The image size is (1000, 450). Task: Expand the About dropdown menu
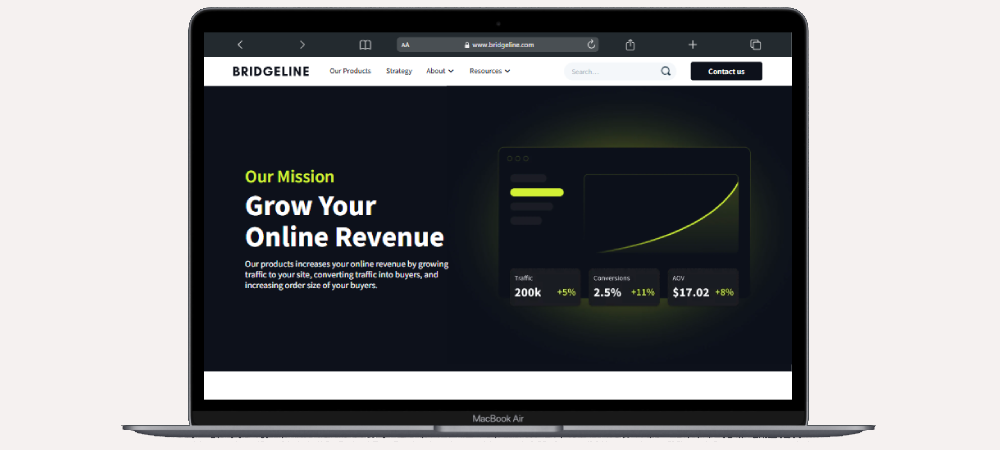pyautogui.click(x=440, y=71)
